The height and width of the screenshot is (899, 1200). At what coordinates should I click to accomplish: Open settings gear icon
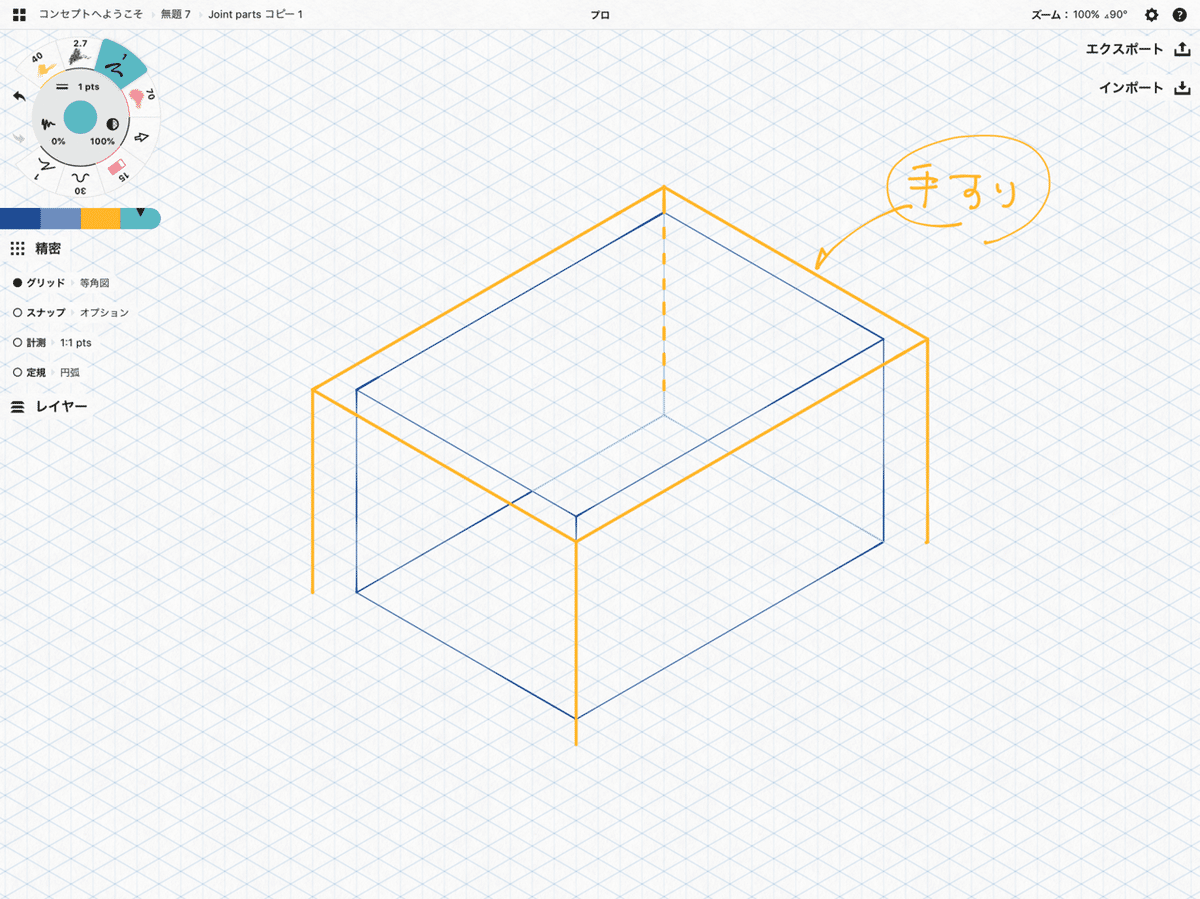click(x=1151, y=15)
